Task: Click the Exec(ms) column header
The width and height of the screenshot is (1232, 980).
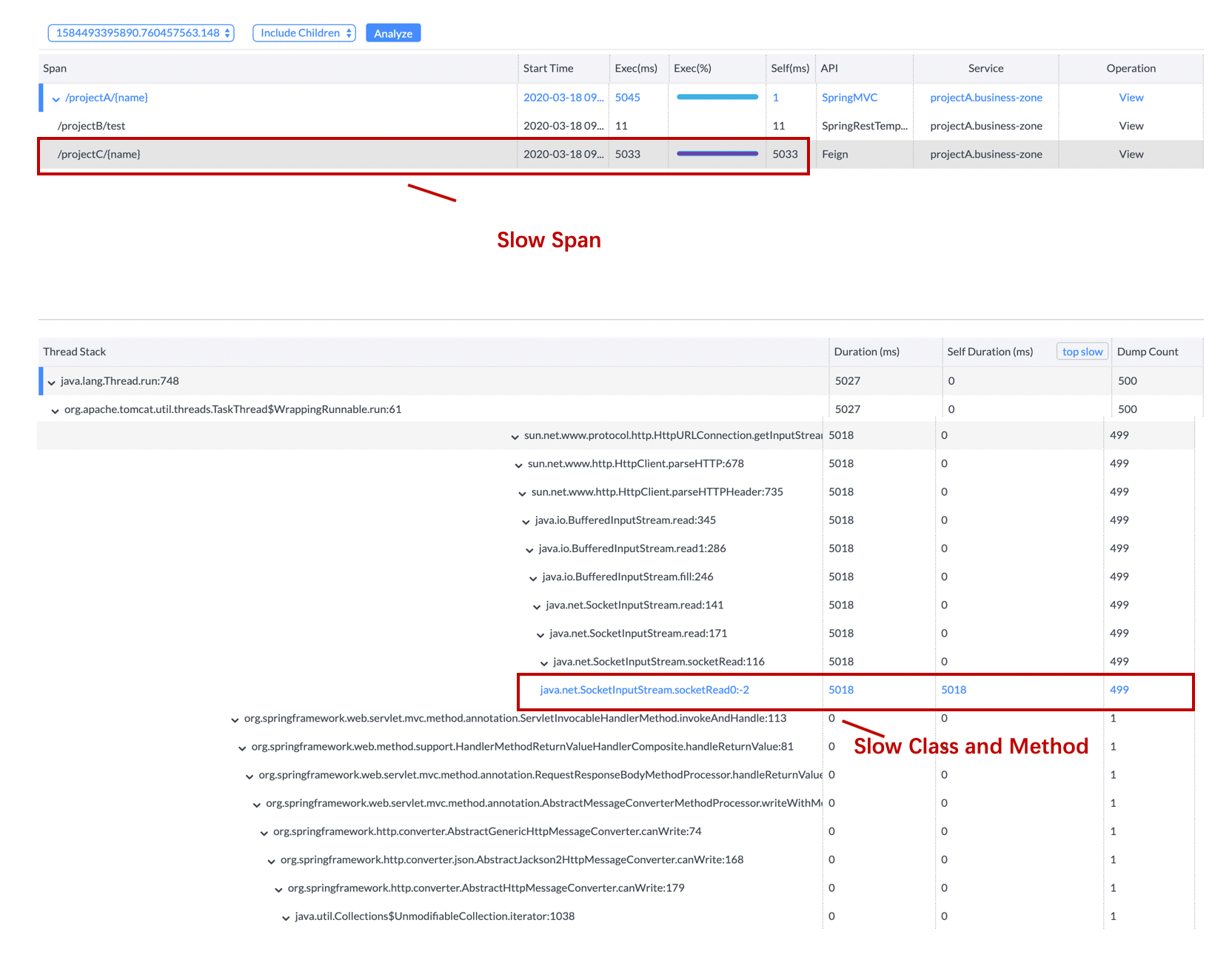Action: coord(635,69)
